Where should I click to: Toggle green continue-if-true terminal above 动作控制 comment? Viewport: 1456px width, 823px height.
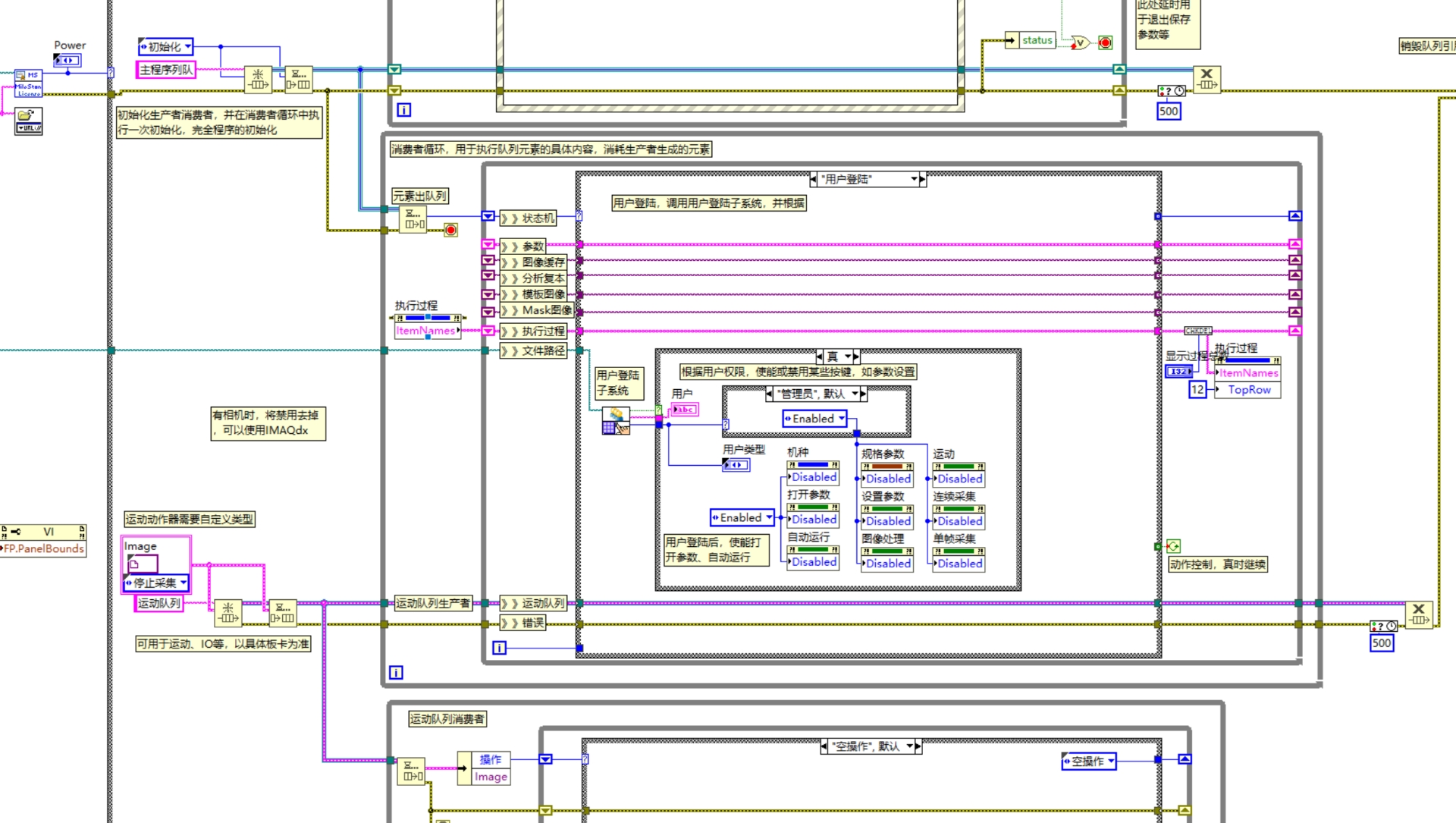1173,546
